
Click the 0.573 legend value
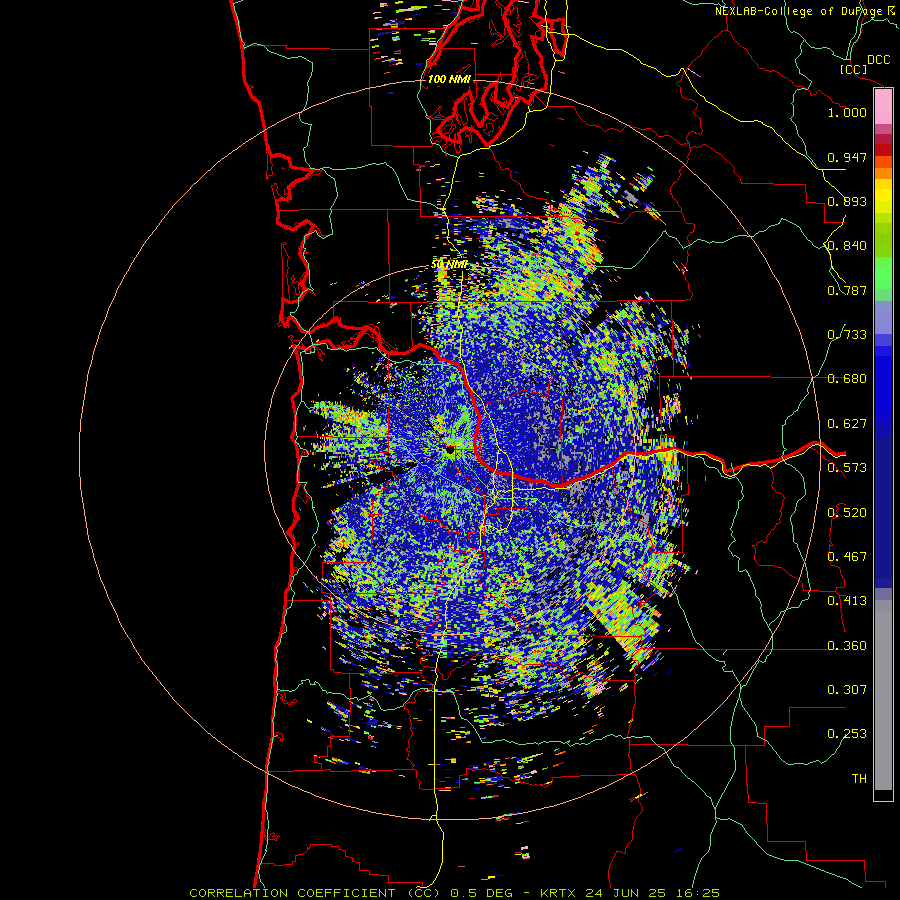(x=847, y=468)
